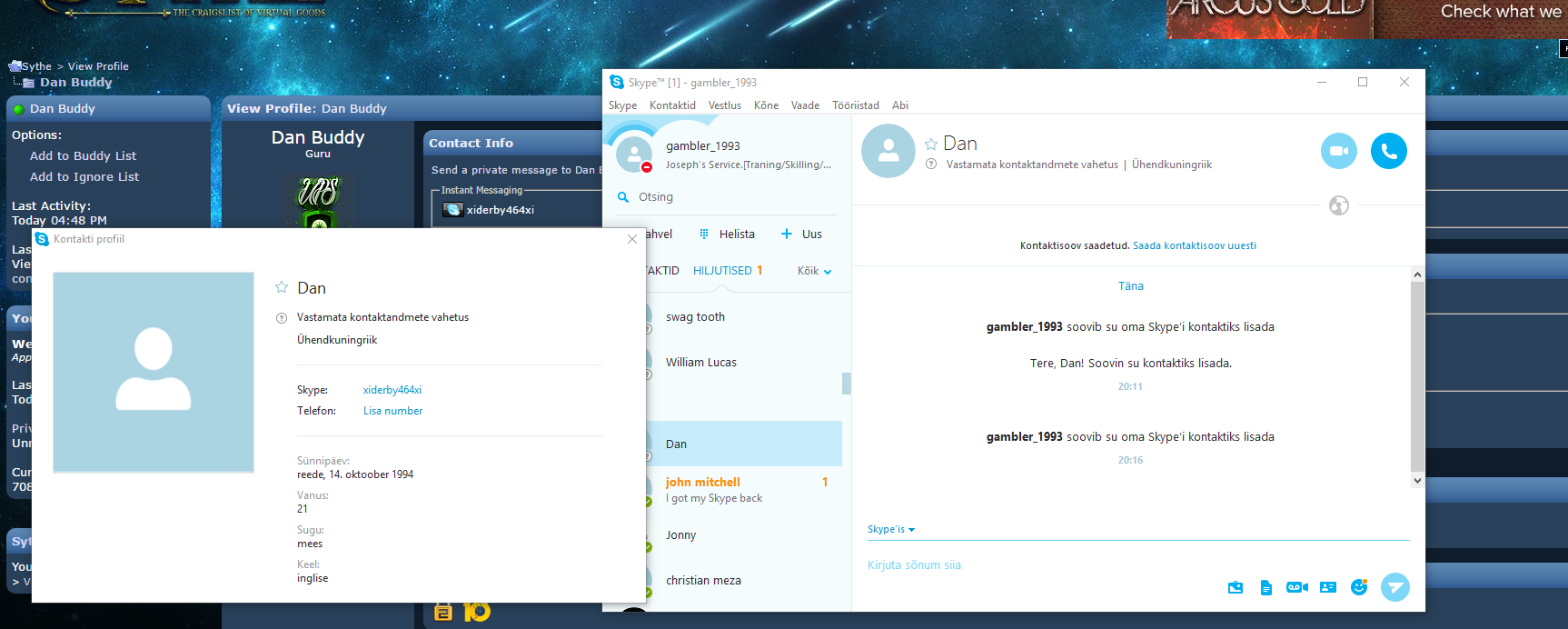The image size is (1568, 629).
Task: Click the View Profile breadcrumb link
Action: (98, 66)
